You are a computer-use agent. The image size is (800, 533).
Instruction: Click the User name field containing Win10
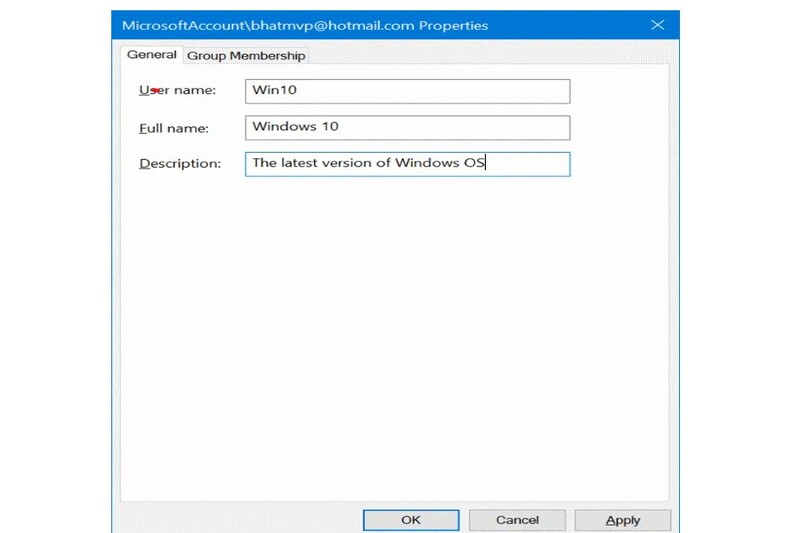tap(407, 91)
